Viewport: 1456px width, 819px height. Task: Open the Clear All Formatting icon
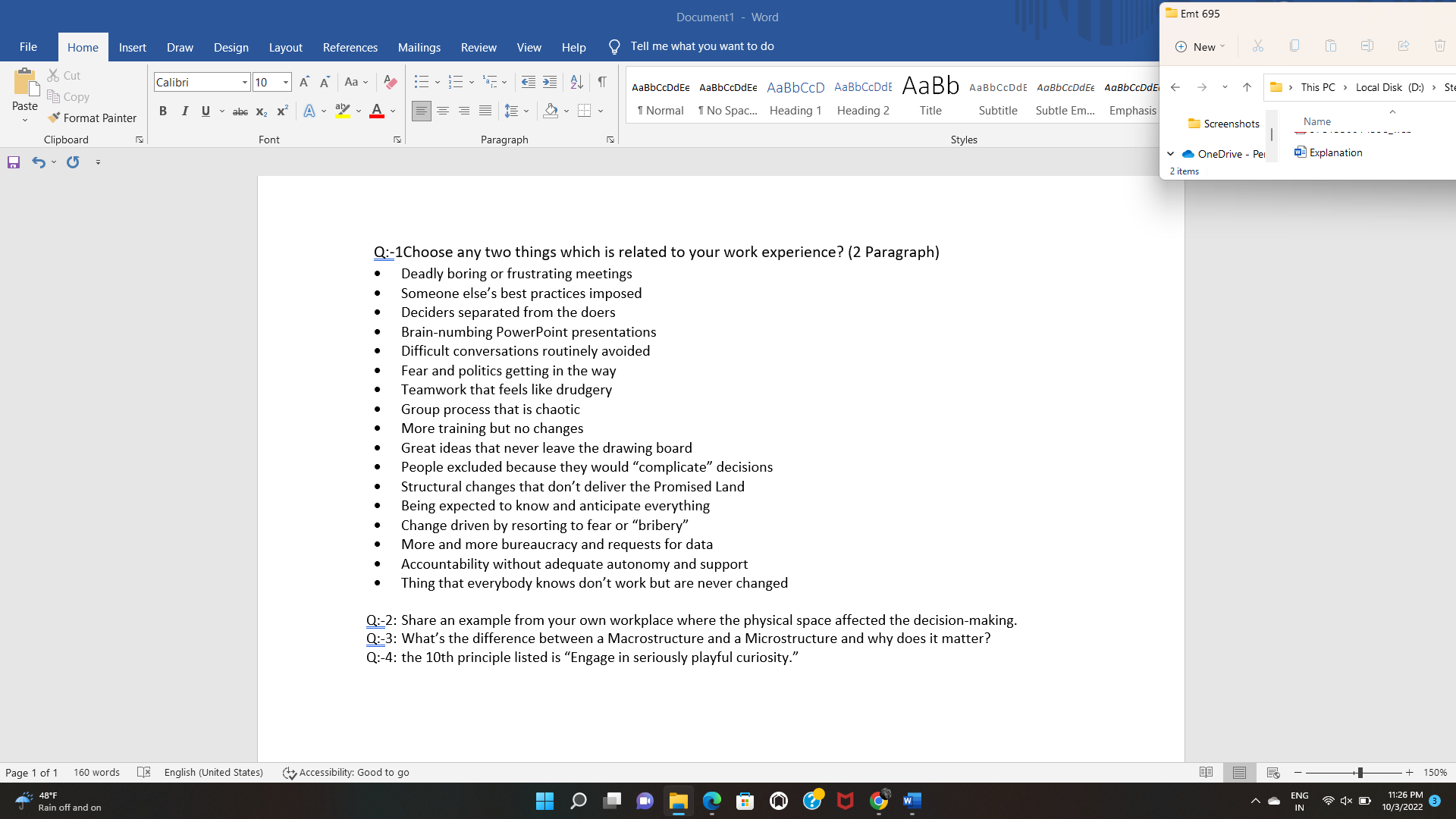pos(390,82)
